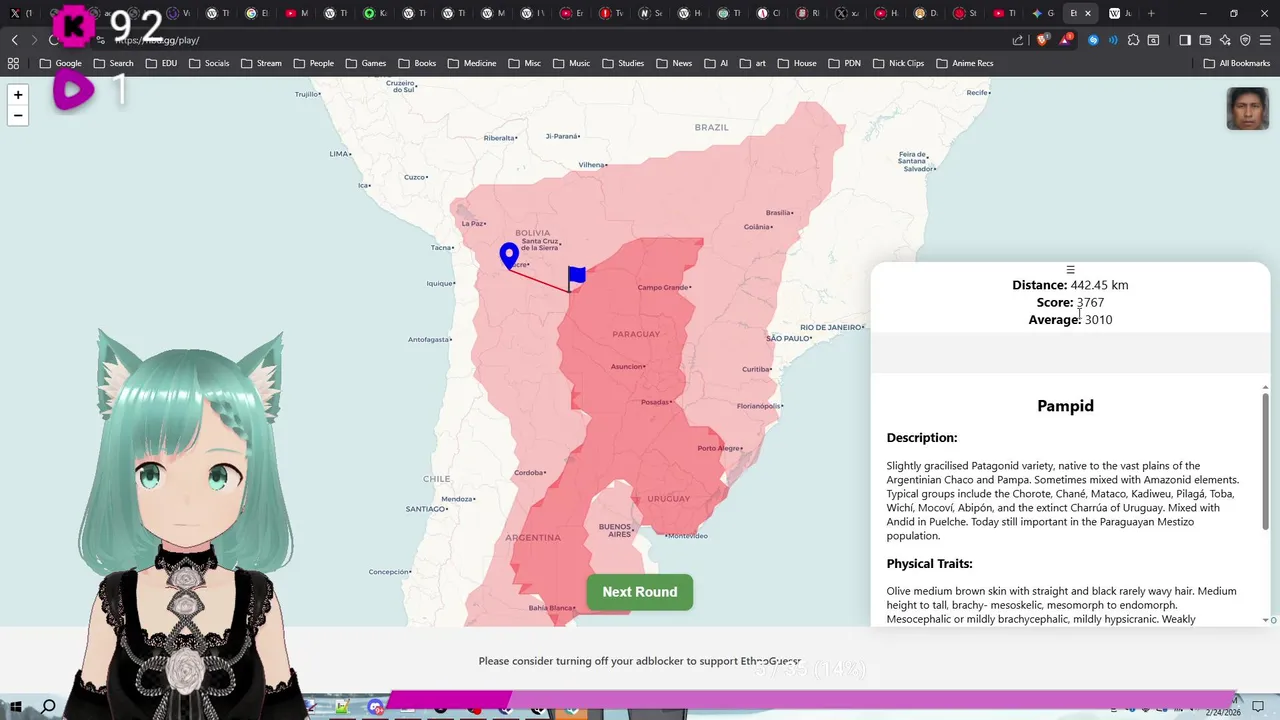Open Brave Rewards triangle icon
This screenshot has width=1280, height=720.
(1065, 40)
